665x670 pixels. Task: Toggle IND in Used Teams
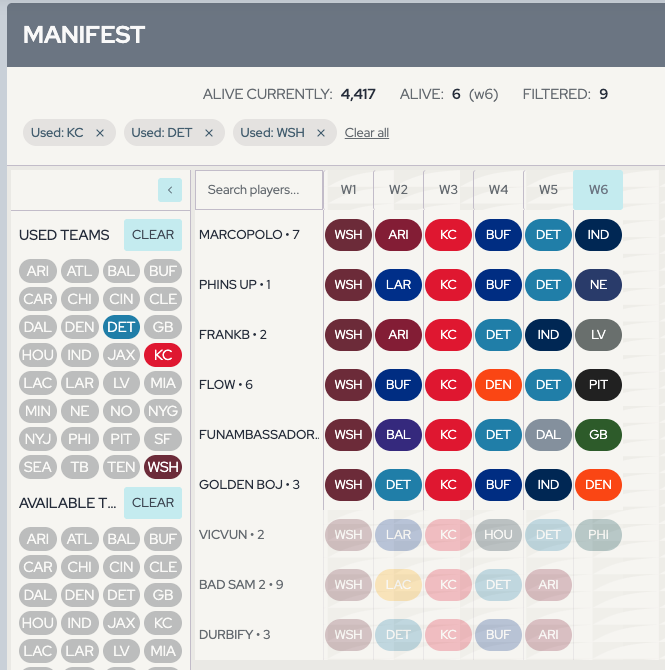pyautogui.click(x=79, y=355)
